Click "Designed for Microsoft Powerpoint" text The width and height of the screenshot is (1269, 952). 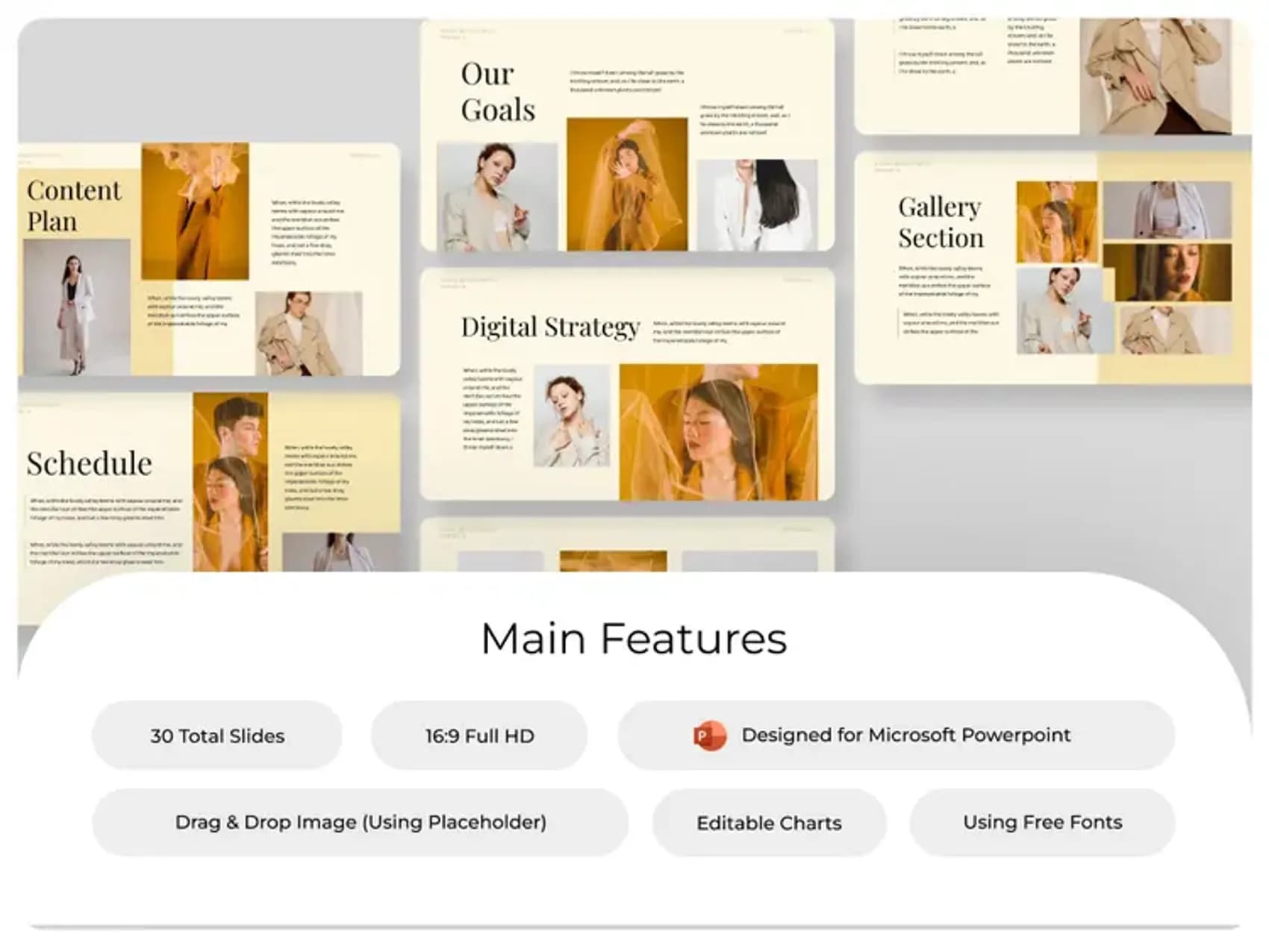[905, 735]
